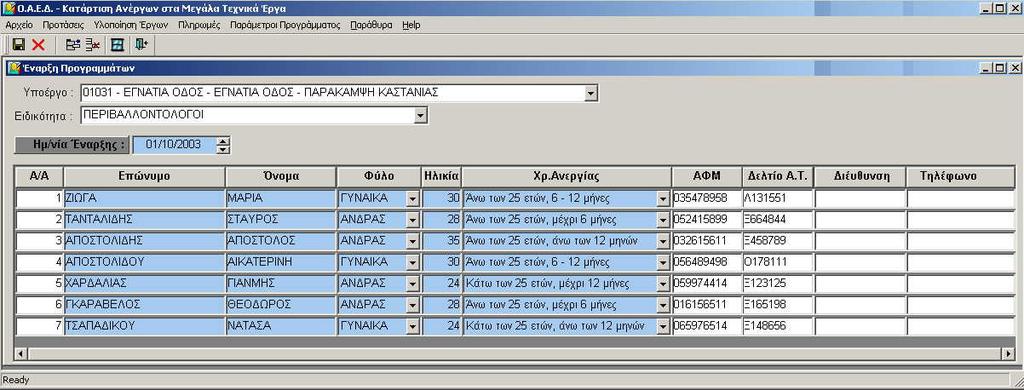This screenshot has height=390, width=1024.
Task: Click the window tile toolbar icon
Action: click(117, 45)
